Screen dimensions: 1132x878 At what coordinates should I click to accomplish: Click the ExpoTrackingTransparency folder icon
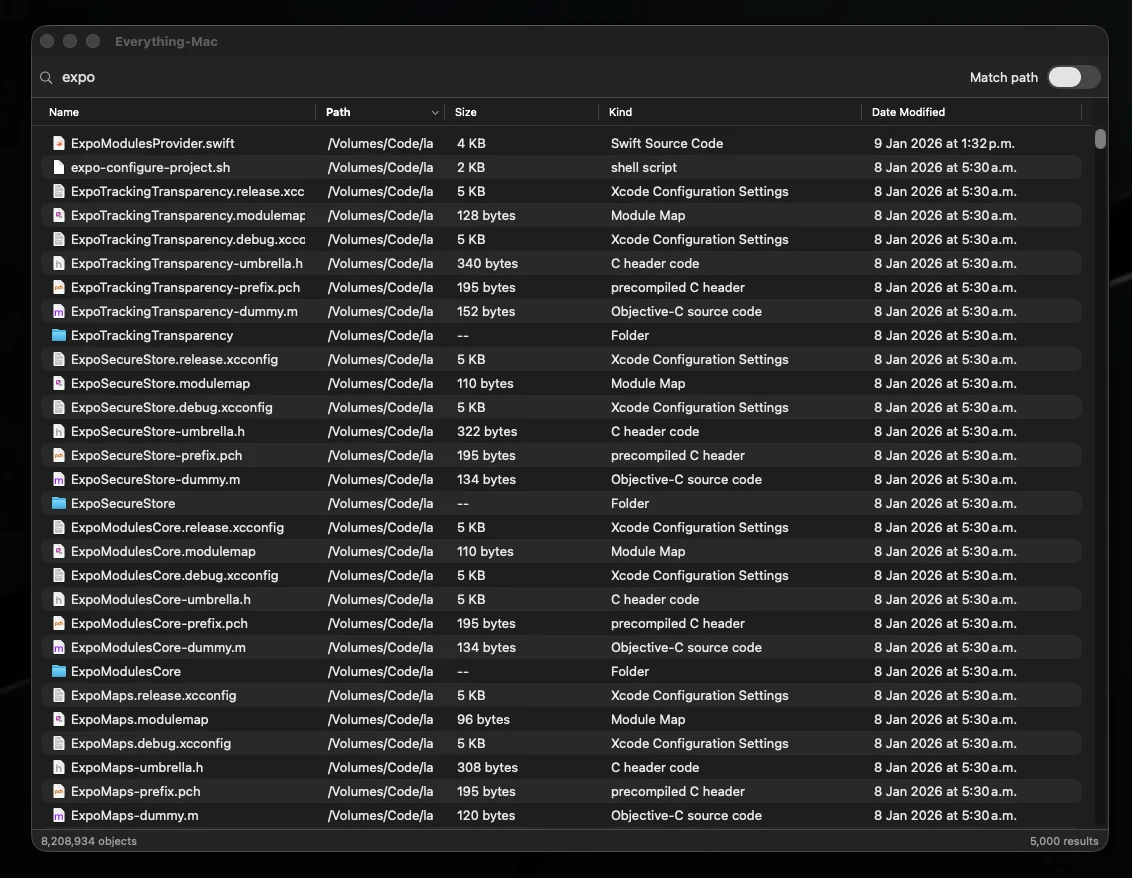58,335
